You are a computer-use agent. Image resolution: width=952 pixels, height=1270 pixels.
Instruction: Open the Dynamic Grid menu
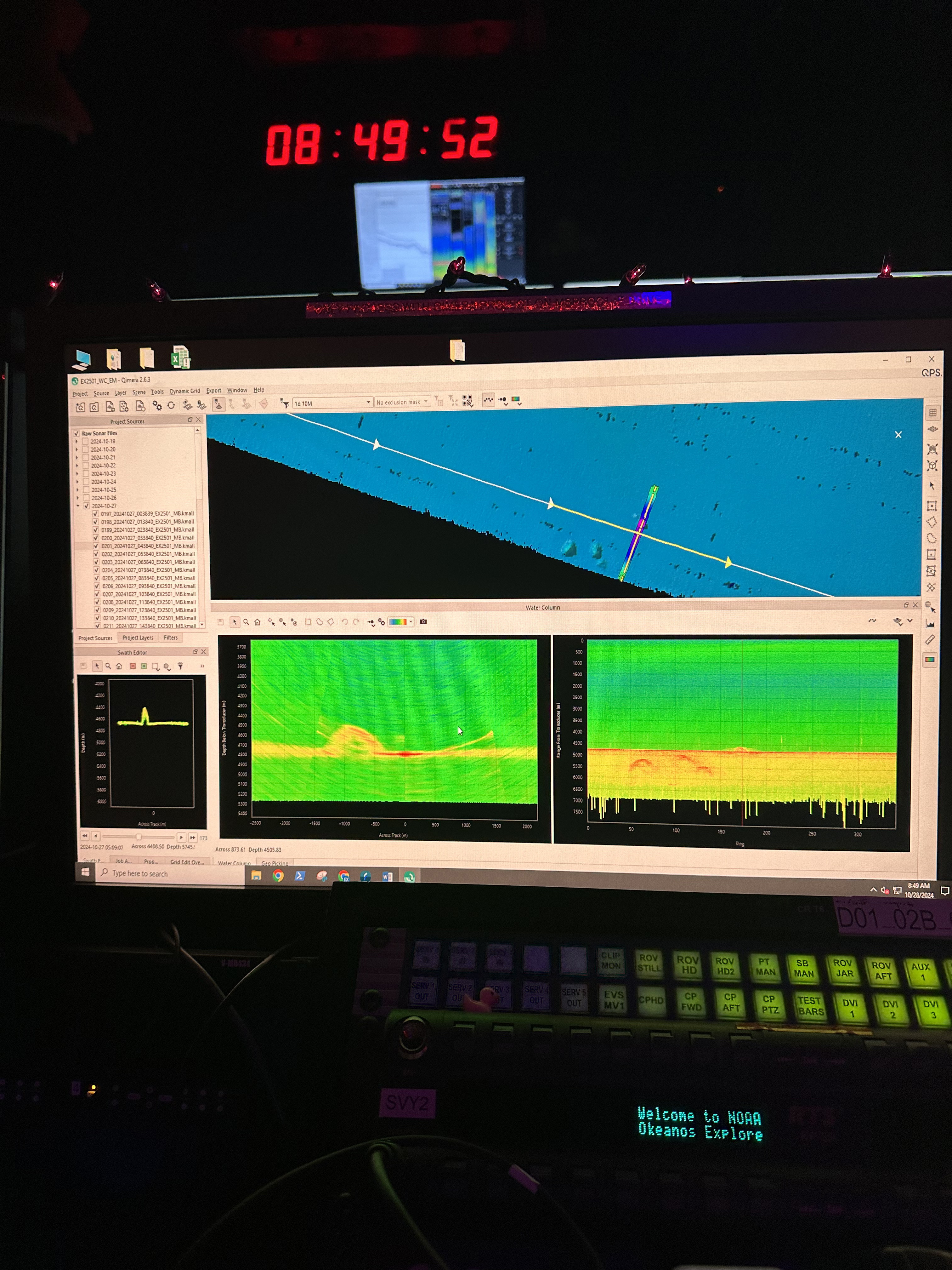click(x=185, y=391)
